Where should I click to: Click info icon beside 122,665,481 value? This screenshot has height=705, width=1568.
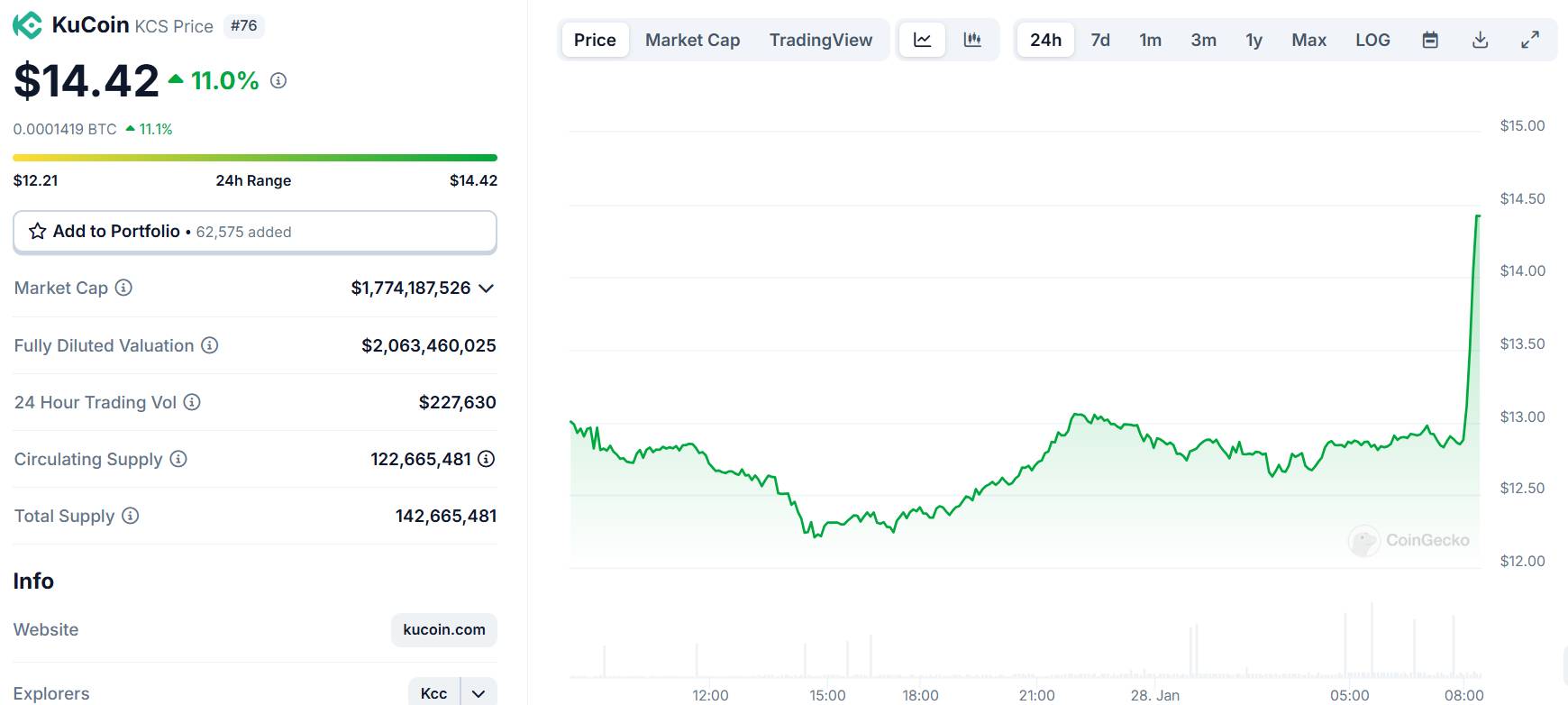[x=486, y=459]
